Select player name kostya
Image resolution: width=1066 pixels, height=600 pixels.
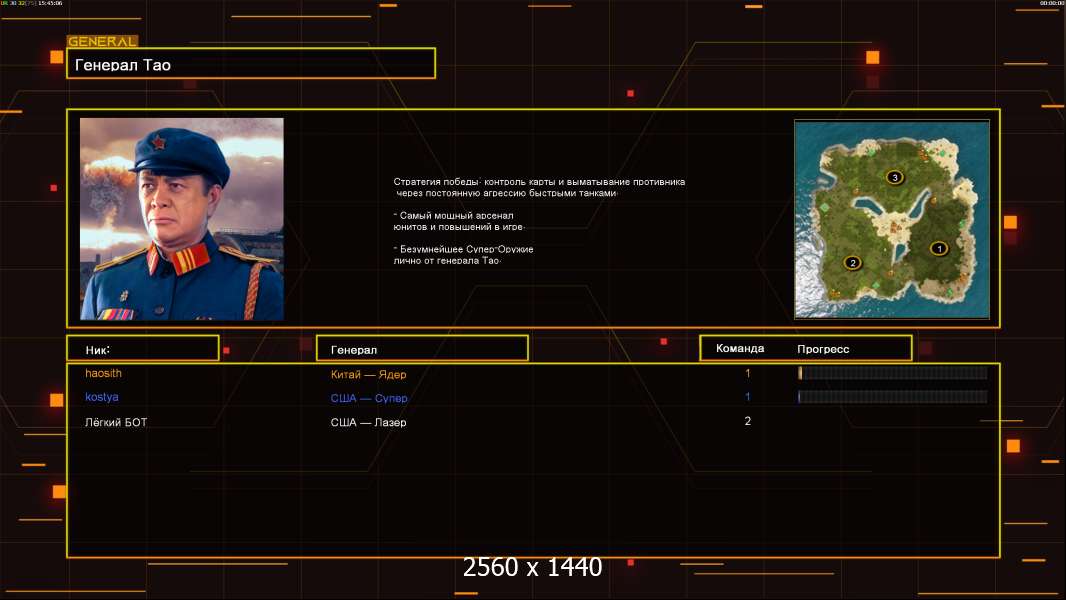tap(102, 397)
